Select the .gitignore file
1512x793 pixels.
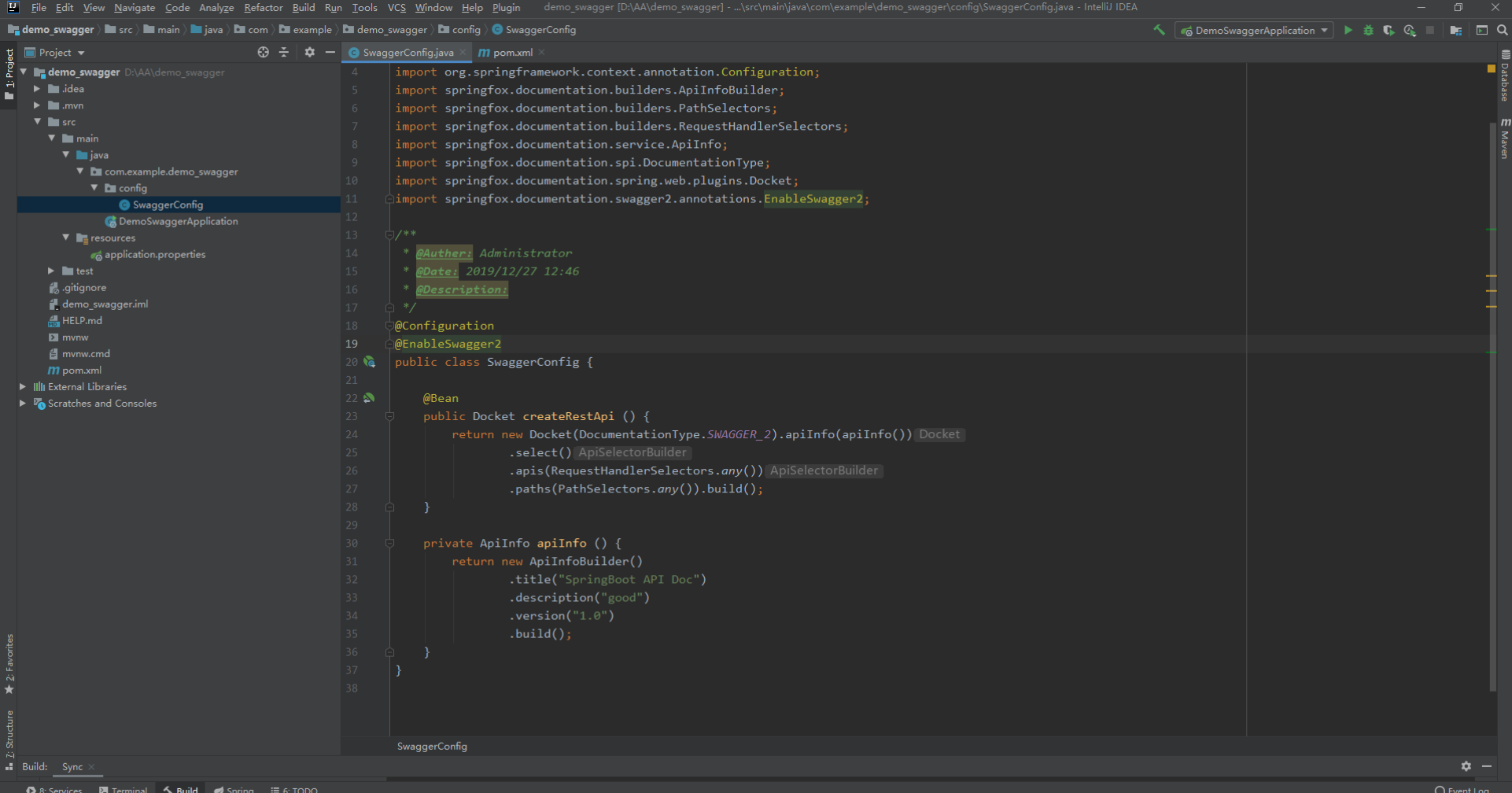pyautogui.click(x=84, y=287)
